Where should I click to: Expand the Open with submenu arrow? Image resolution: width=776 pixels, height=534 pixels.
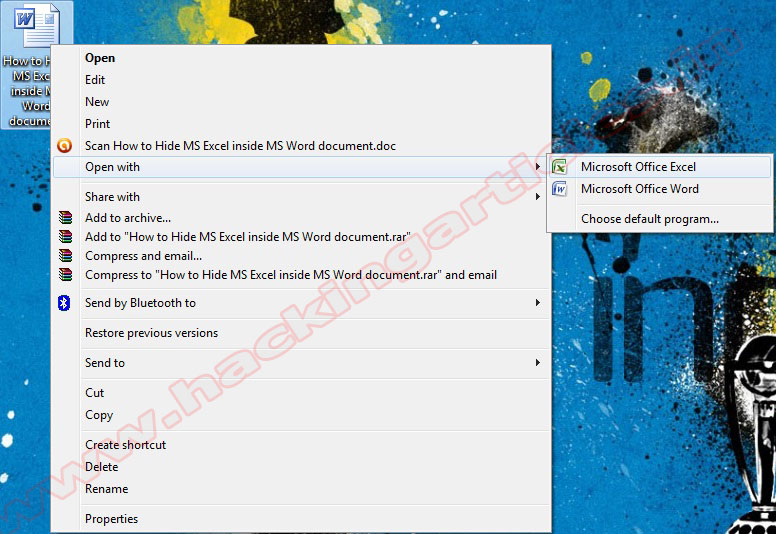click(538, 167)
